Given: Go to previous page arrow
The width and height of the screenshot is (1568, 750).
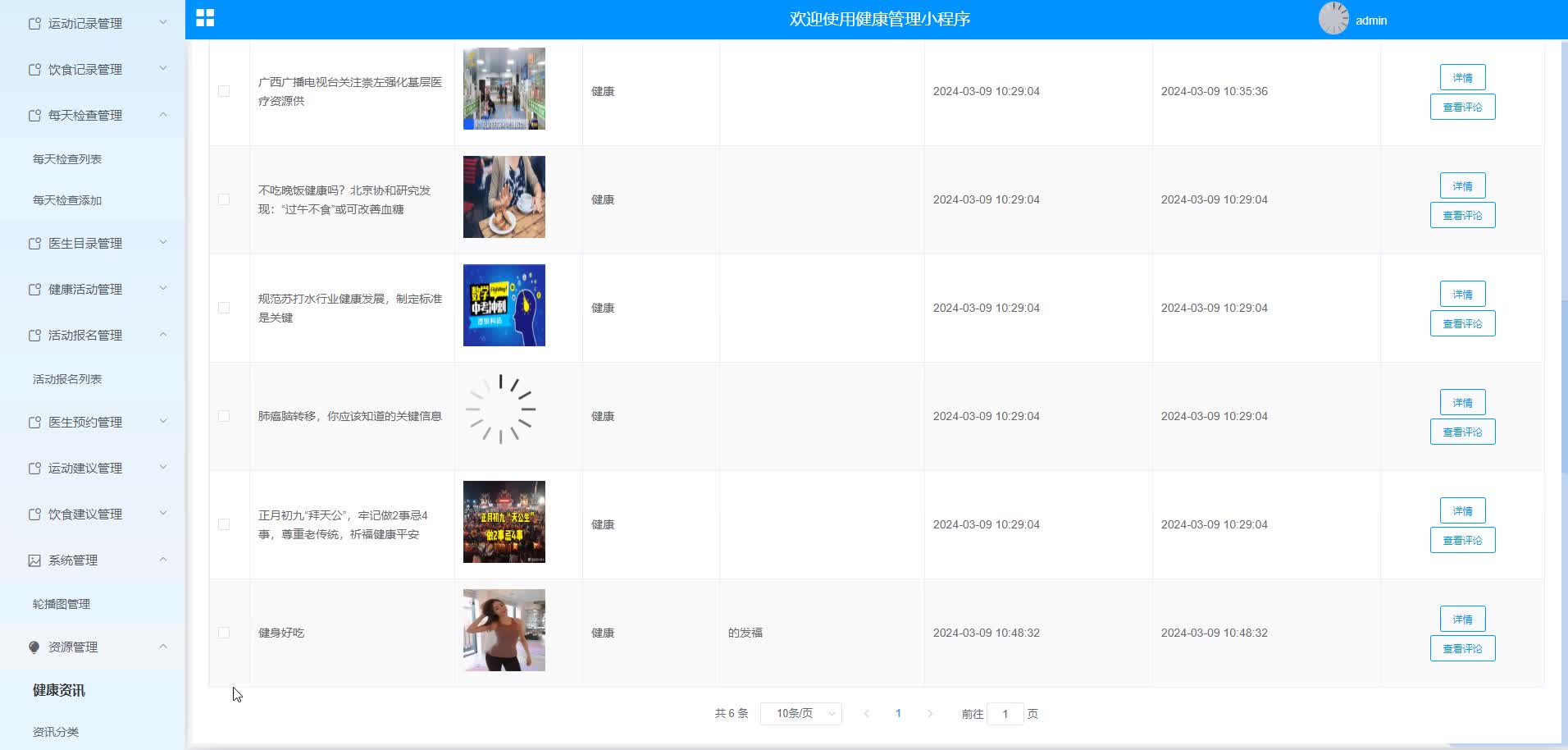Looking at the screenshot, I should click(867, 714).
